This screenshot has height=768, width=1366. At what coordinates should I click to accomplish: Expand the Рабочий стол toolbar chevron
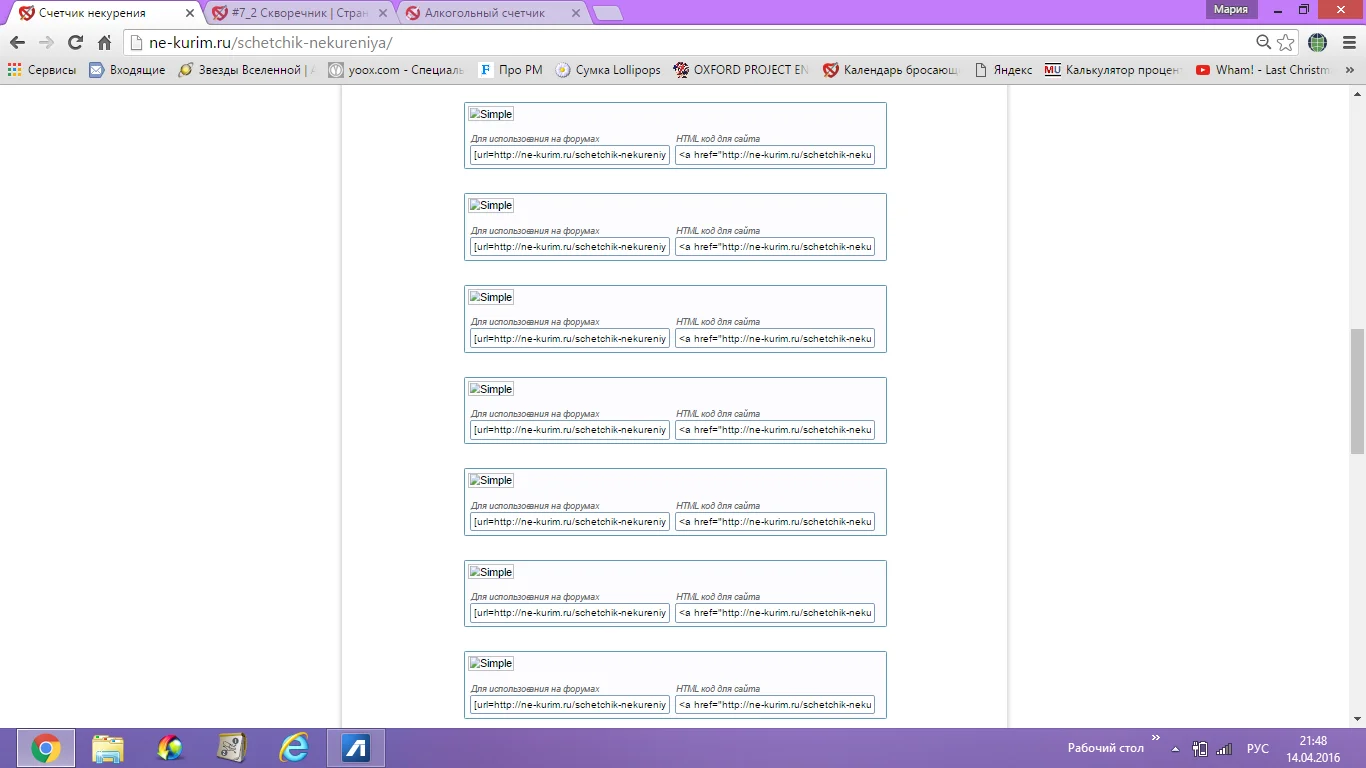click(x=1156, y=738)
